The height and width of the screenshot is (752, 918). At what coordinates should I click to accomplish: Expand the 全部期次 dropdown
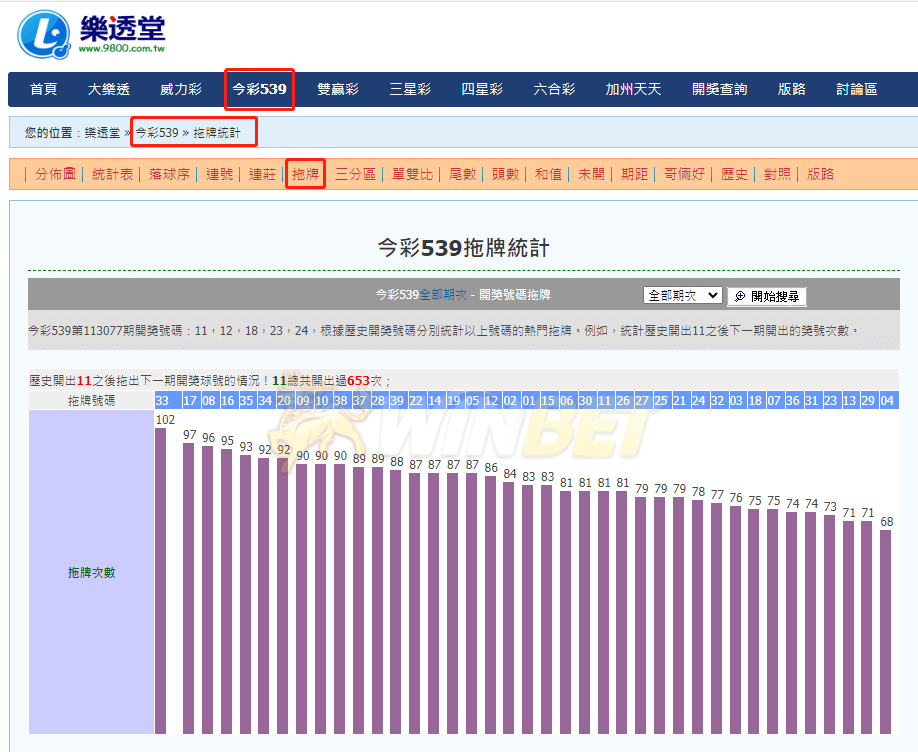[683, 295]
